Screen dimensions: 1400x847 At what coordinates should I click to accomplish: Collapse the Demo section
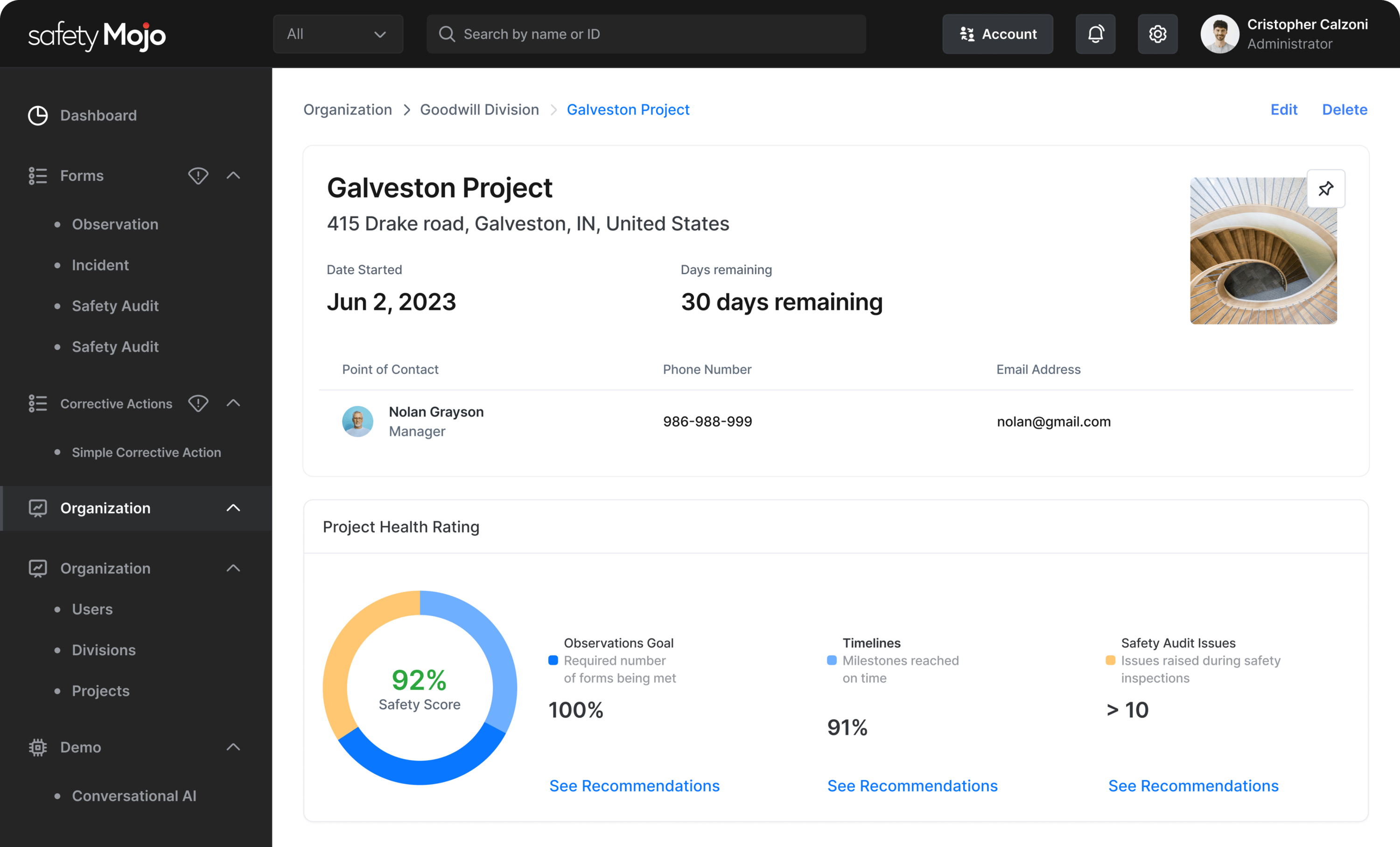[x=233, y=748]
